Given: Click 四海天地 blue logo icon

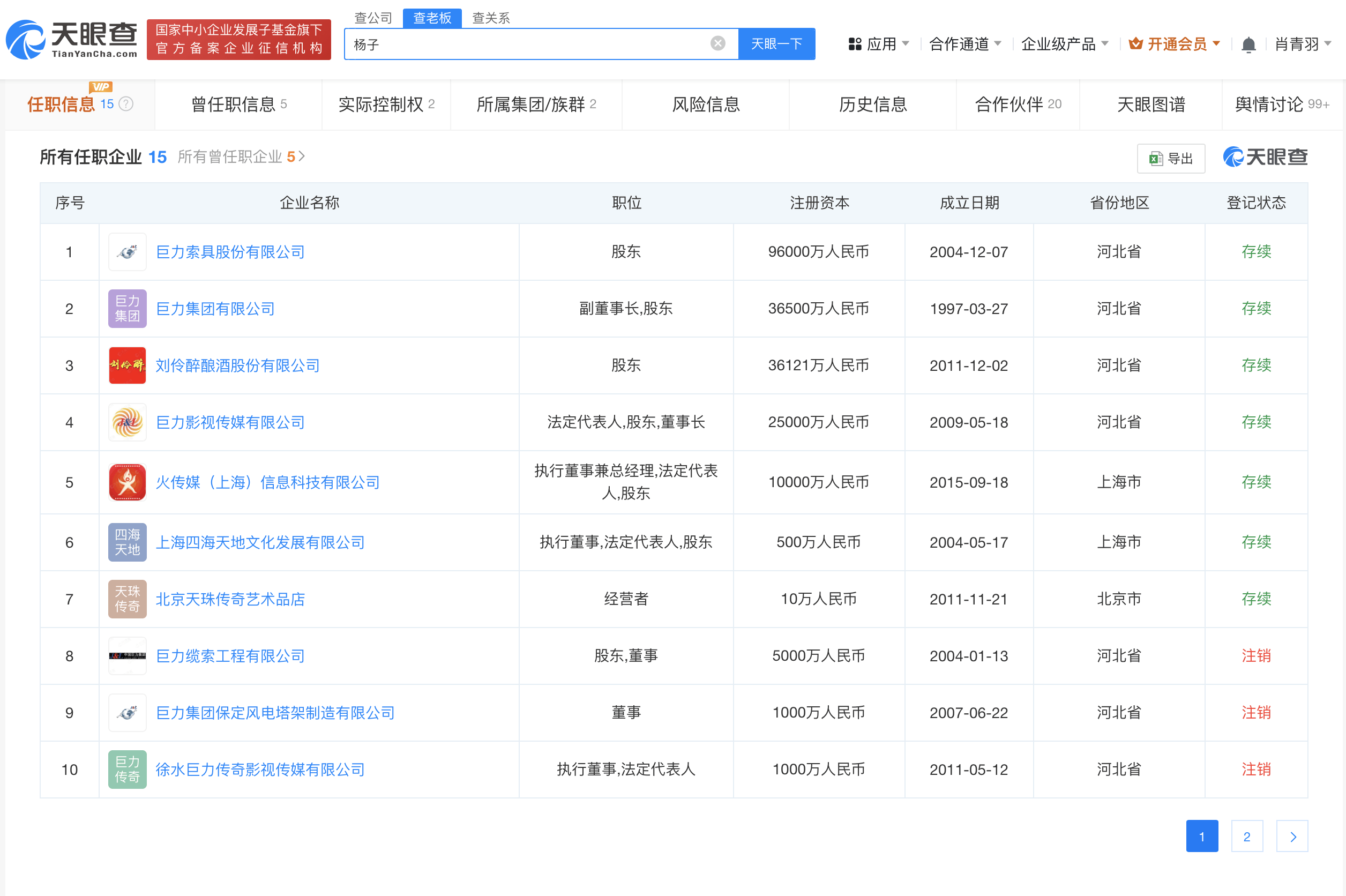Looking at the screenshot, I should [128, 542].
